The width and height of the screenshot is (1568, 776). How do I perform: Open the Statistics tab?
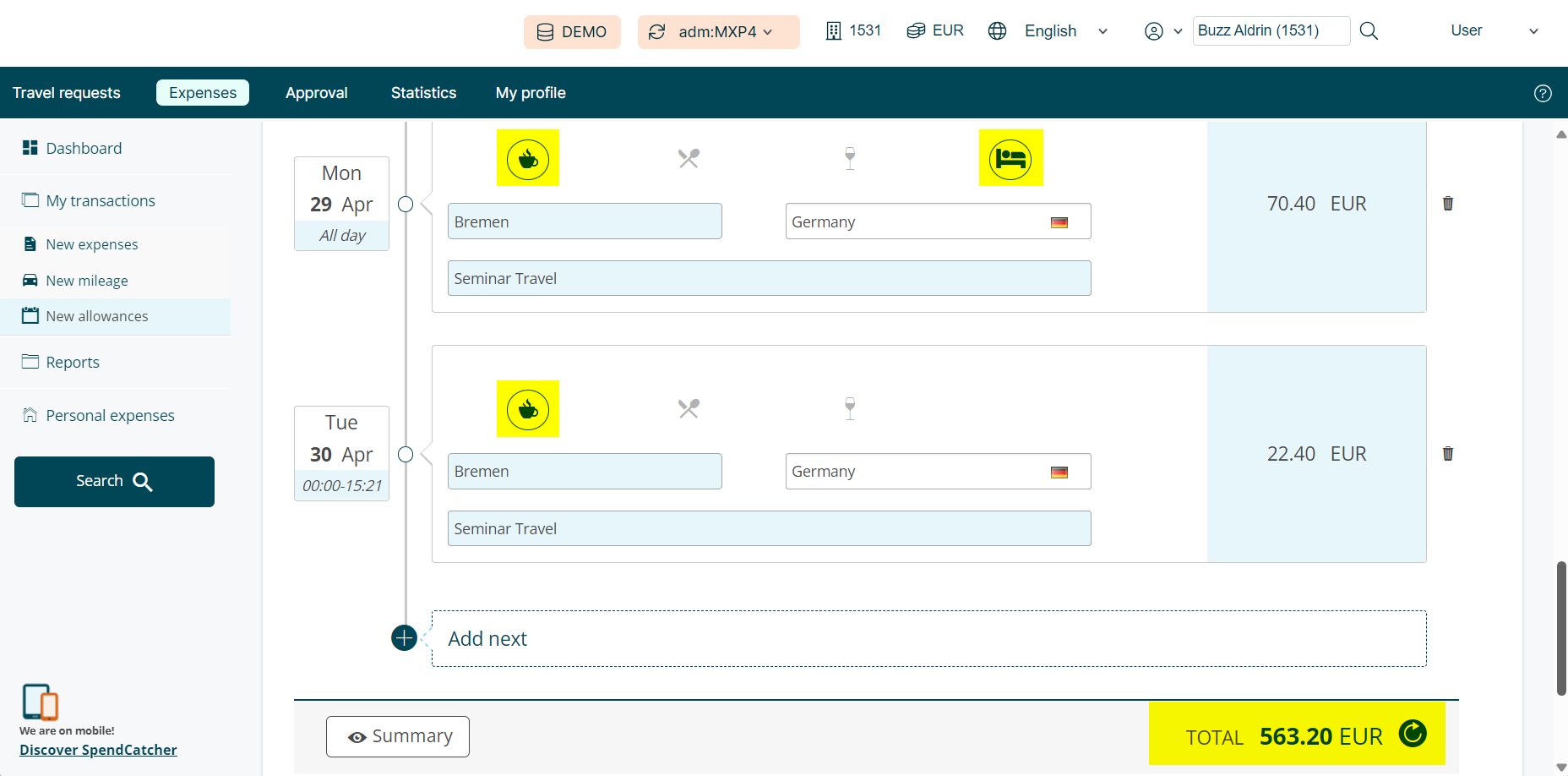(x=423, y=93)
